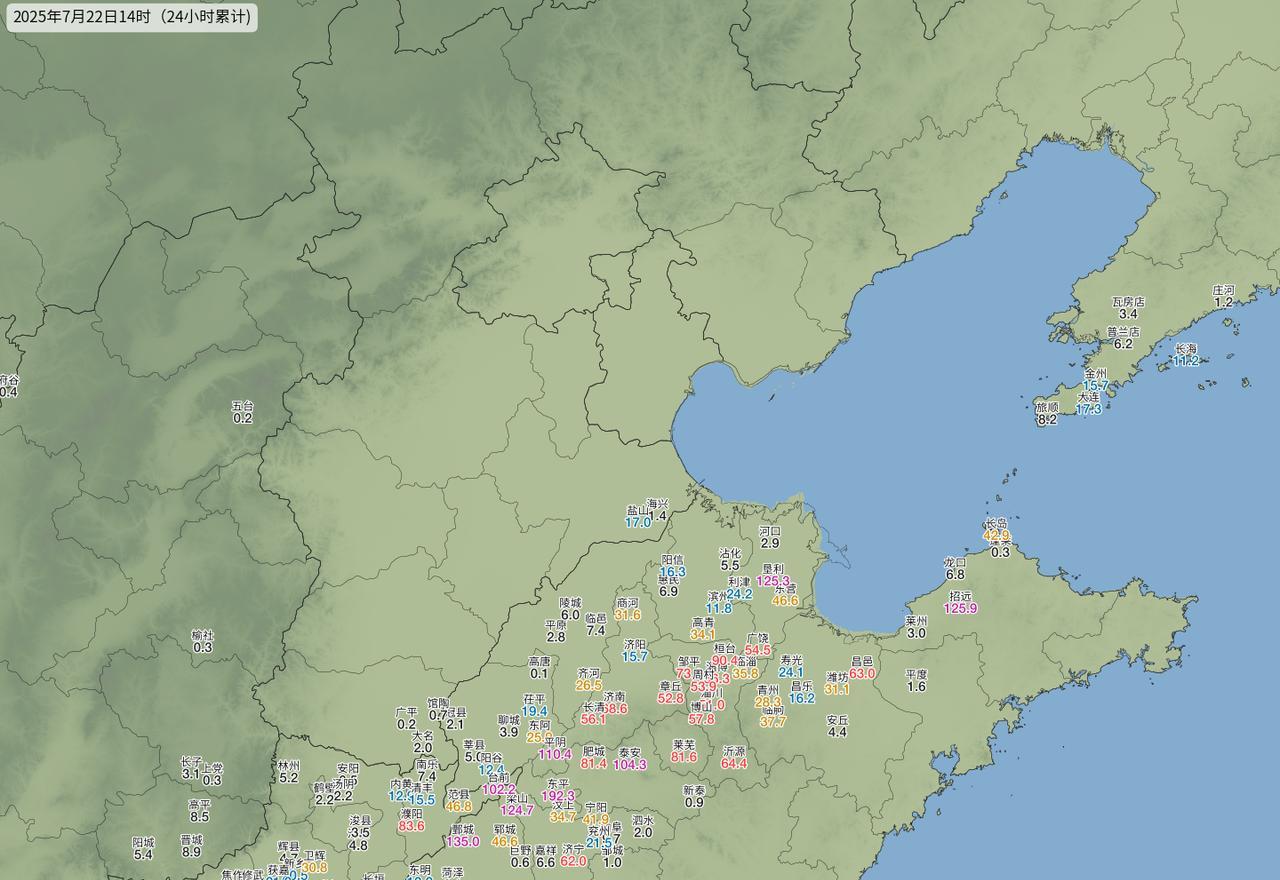Select the 晋城 station name
The height and width of the screenshot is (880, 1280).
click(191, 840)
